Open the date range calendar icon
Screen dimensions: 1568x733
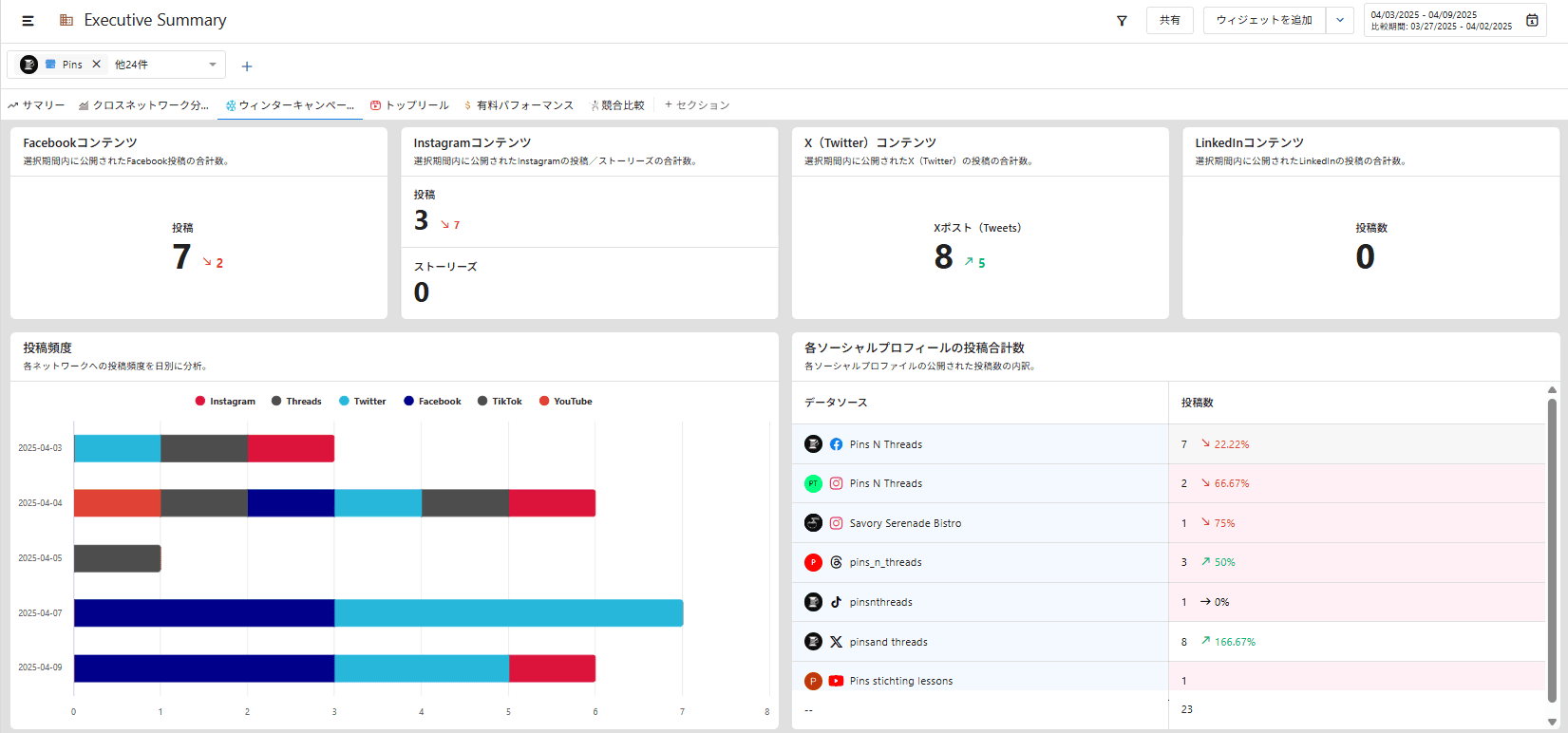pos(1532,20)
